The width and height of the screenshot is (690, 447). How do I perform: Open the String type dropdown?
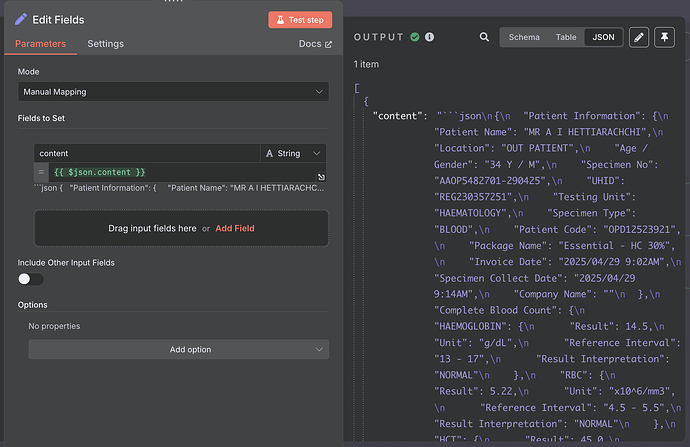pos(293,153)
